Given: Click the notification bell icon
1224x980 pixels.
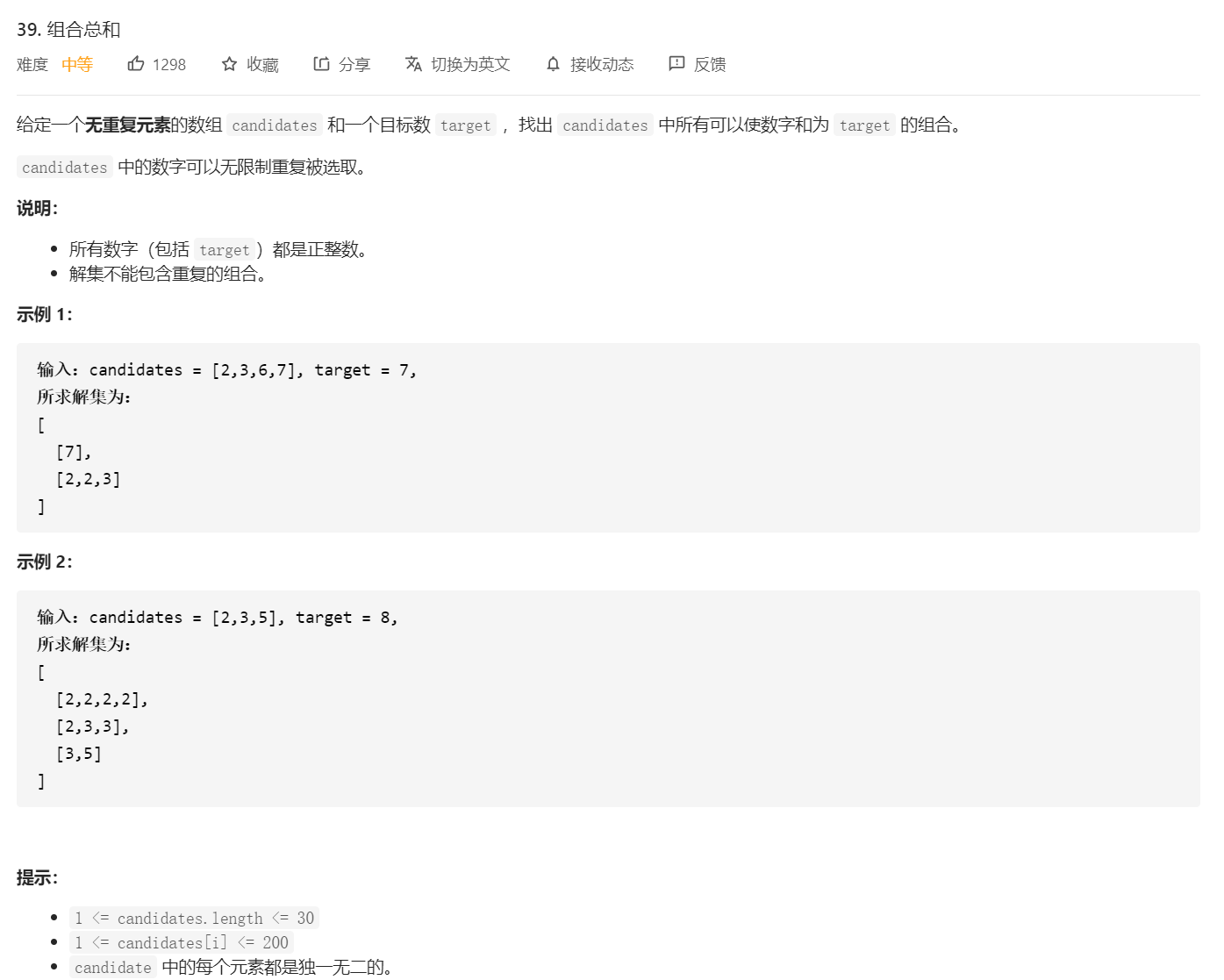Looking at the screenshot, I should coord(553,64).
